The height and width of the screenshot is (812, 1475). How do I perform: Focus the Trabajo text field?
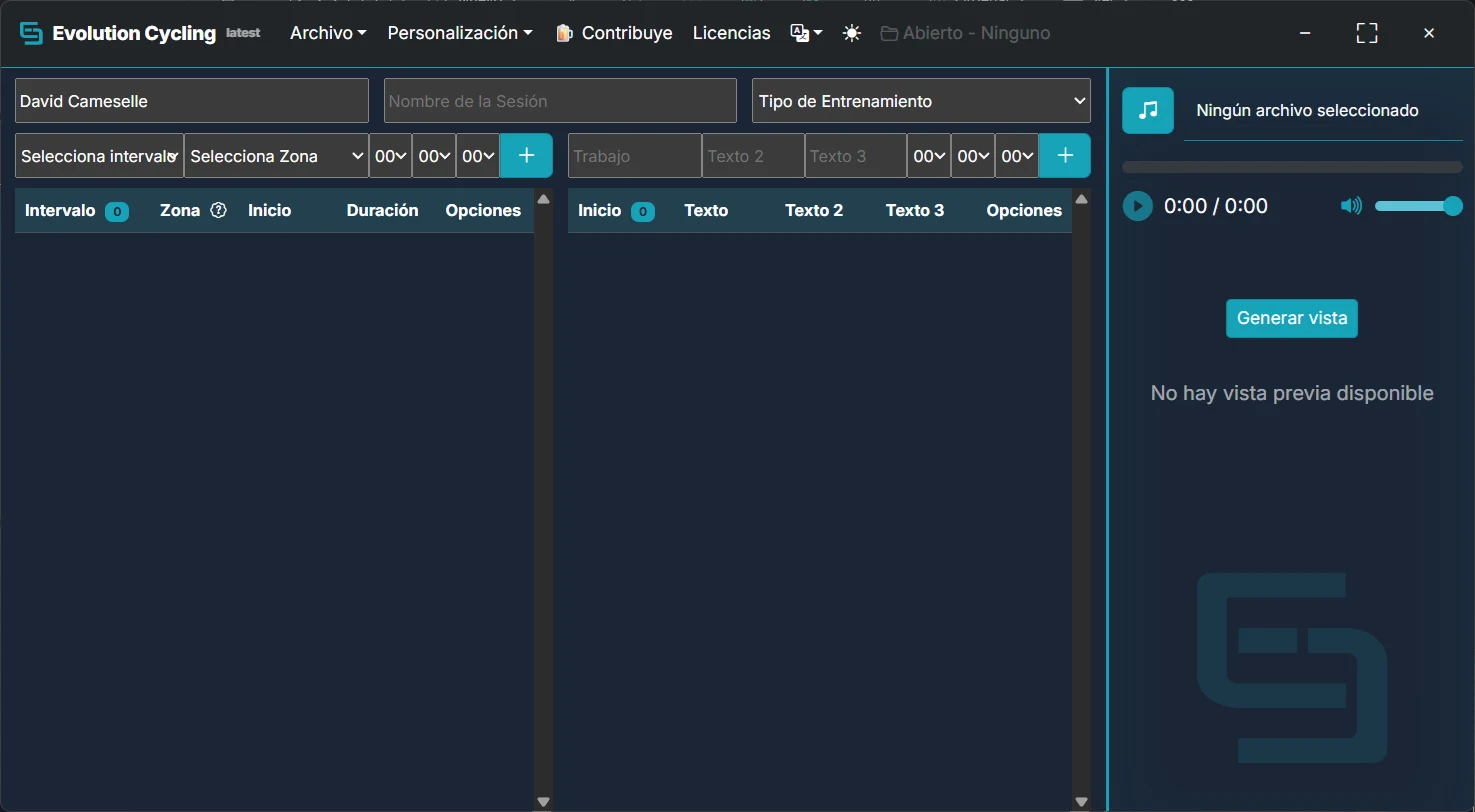pos(635,156)
